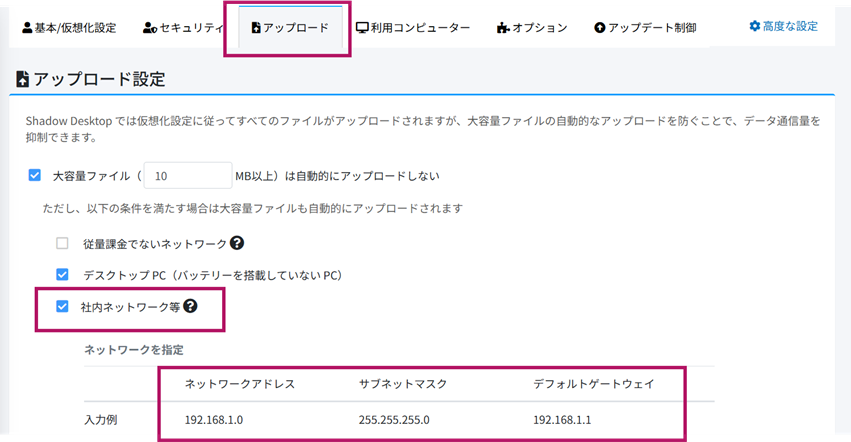Click the up-arrow icon for アップデート制御
This screenshot has width=851, height=442.
coord(599,28)
